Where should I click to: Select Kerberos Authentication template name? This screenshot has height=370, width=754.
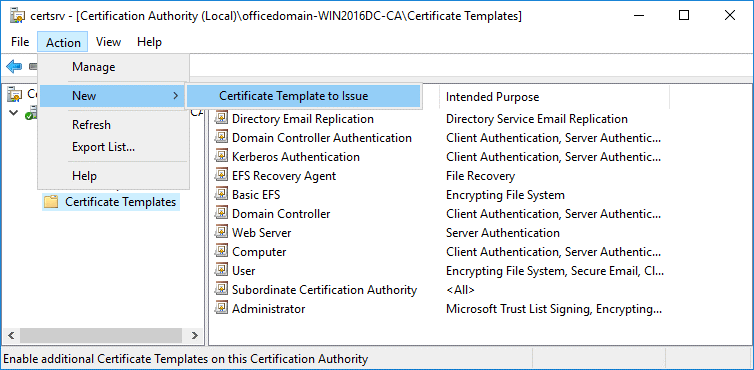[296, 156]
